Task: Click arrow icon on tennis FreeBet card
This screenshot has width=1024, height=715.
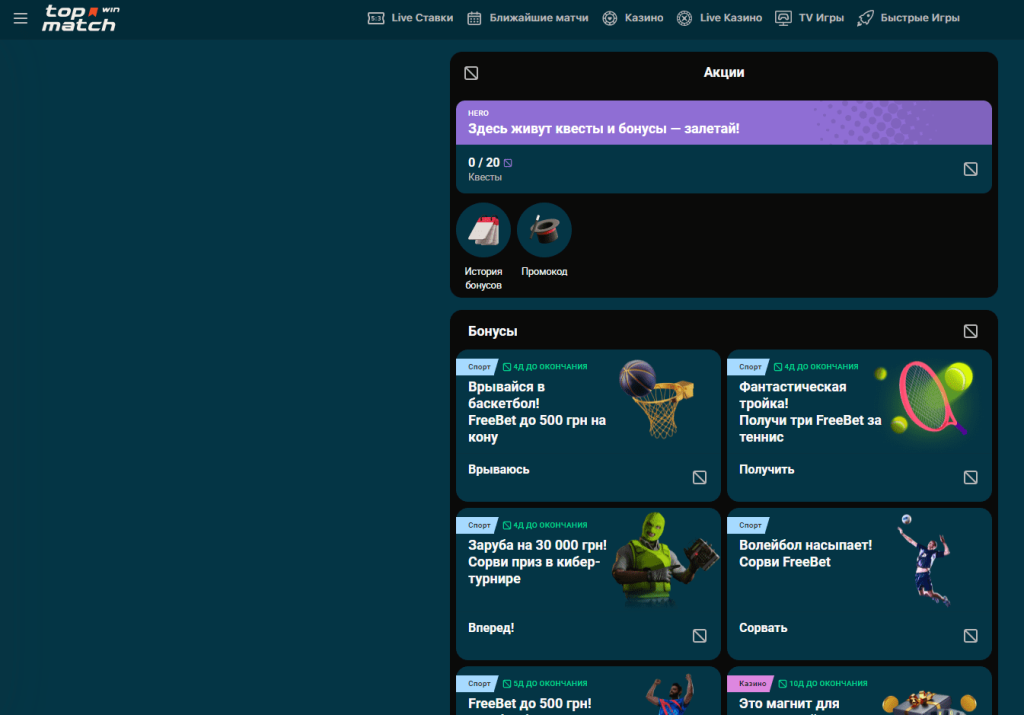Action: (970, 477)
